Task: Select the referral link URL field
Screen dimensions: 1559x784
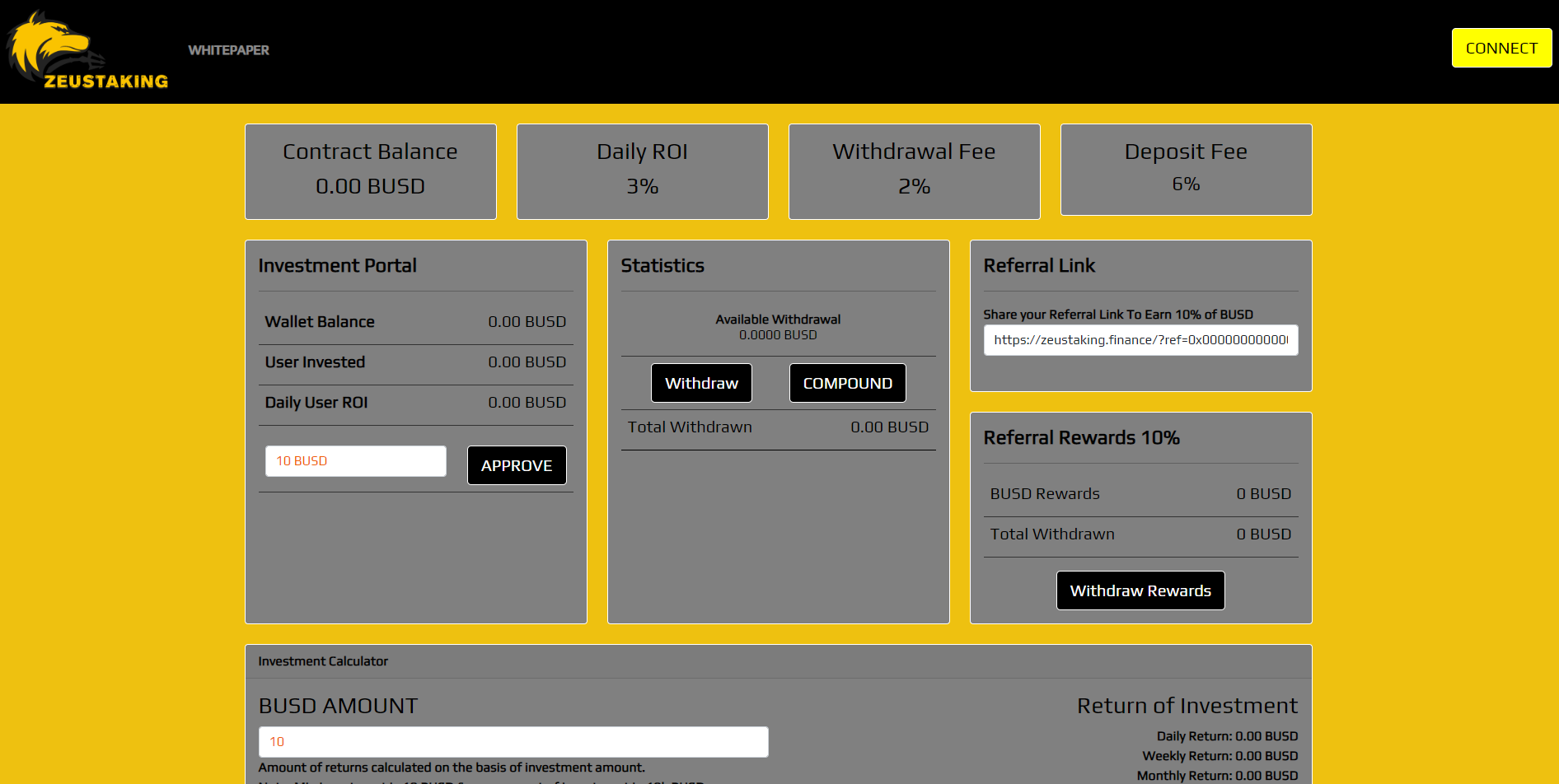Action: click(x=1140, y=340)
